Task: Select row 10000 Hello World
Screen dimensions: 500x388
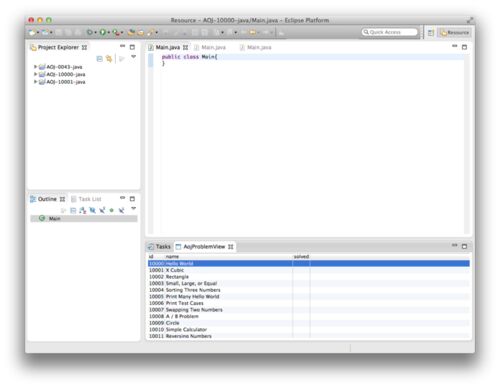Action: 309,263
